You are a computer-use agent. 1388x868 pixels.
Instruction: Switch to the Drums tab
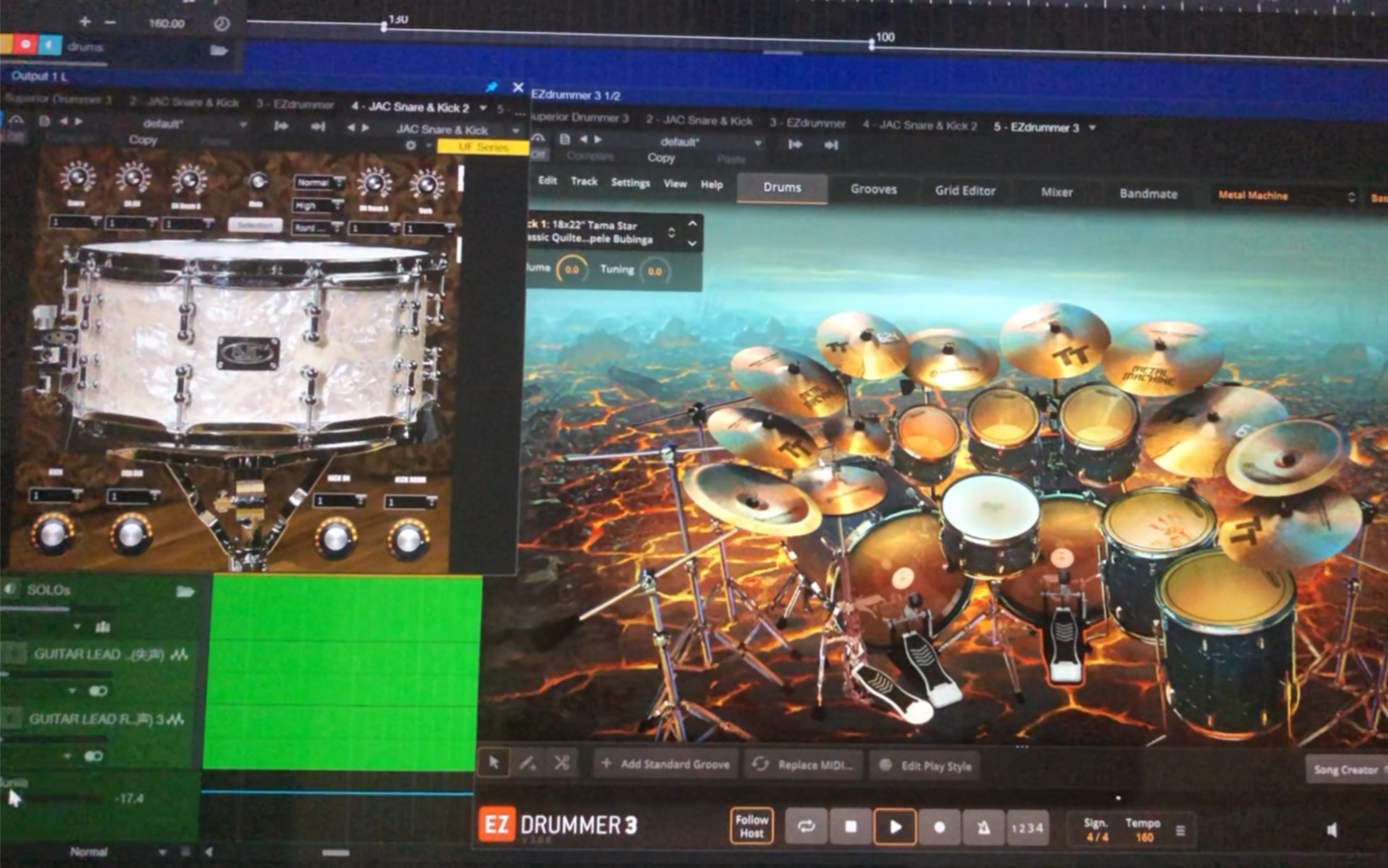pyautogui.click(x=783, y=188)
